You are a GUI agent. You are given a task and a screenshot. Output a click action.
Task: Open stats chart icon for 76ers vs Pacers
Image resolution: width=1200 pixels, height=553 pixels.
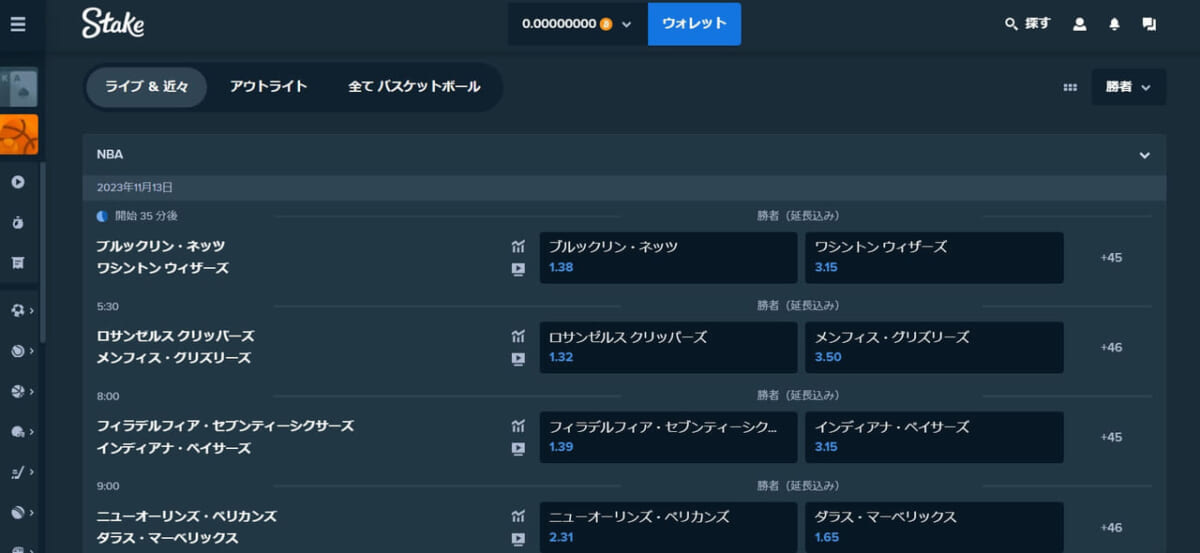tap(518, 426)
